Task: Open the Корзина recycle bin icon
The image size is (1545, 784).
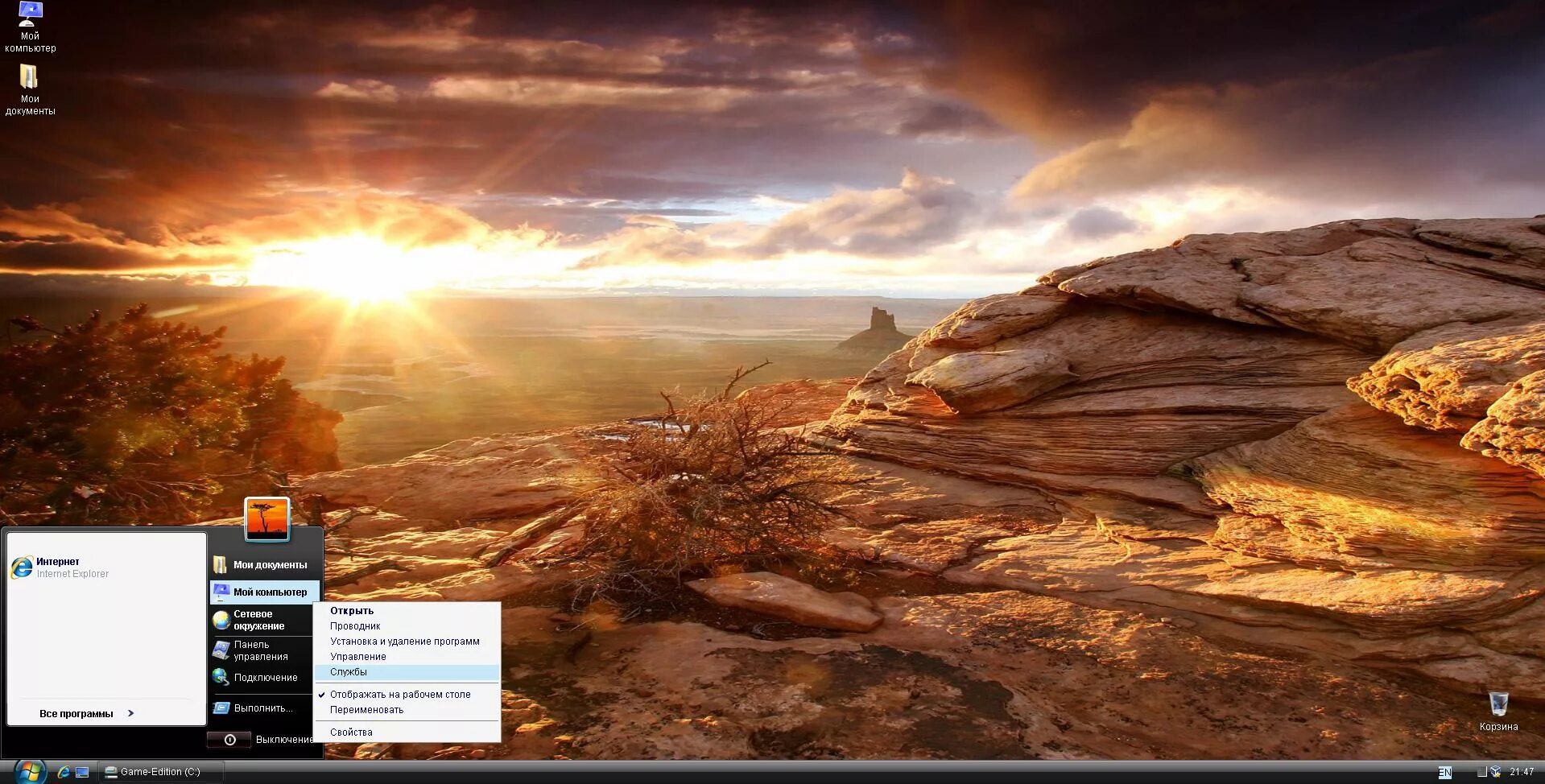Action: (1498, 712)
